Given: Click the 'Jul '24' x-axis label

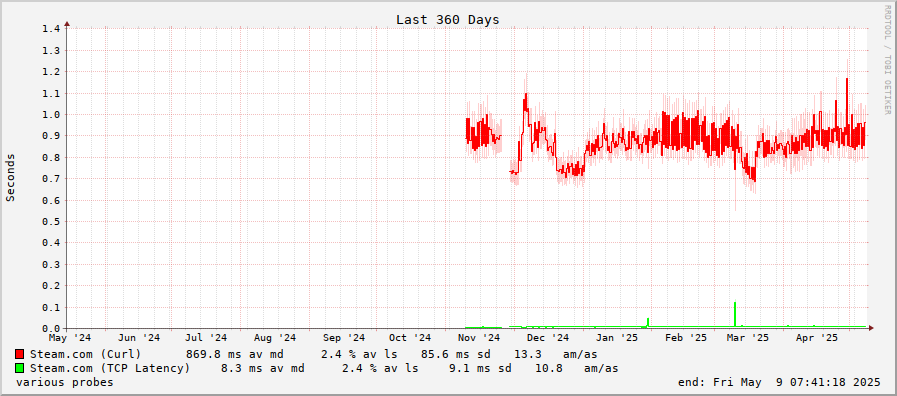Looking at the screenshot, I should [206, 338].
